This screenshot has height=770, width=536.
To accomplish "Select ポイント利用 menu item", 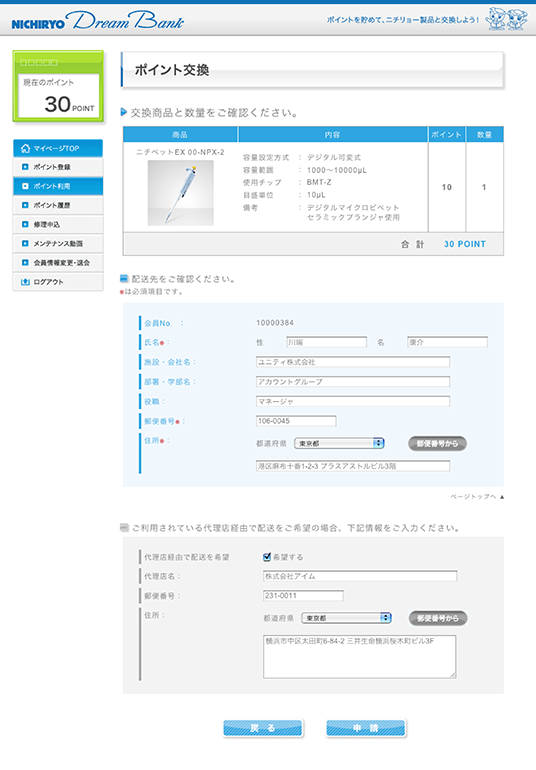I will (x=58, y=186).
